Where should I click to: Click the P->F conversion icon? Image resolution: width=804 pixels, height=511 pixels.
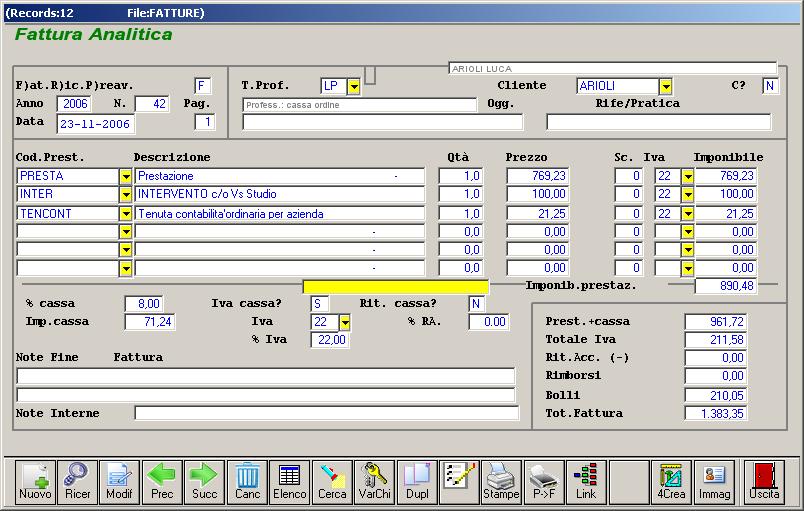tap(544, 482)
